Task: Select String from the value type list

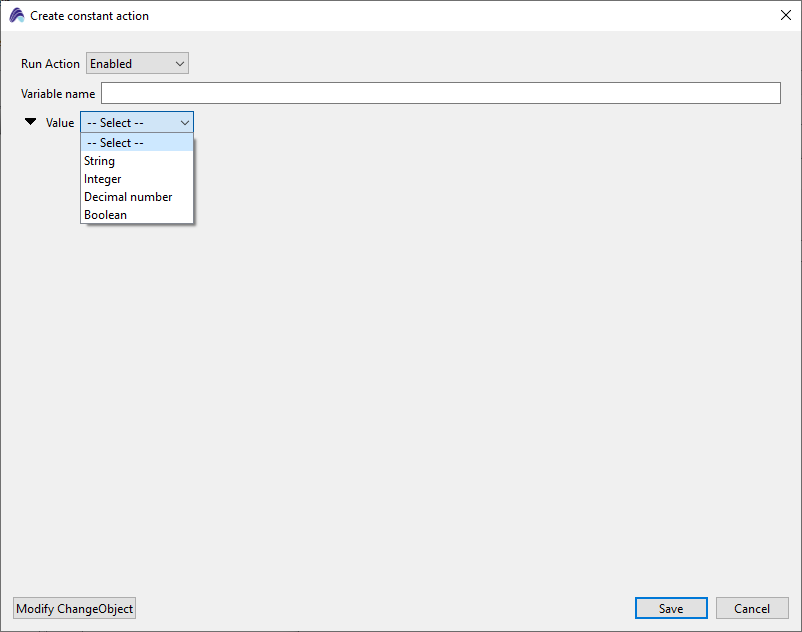Action: click(100, 161)
